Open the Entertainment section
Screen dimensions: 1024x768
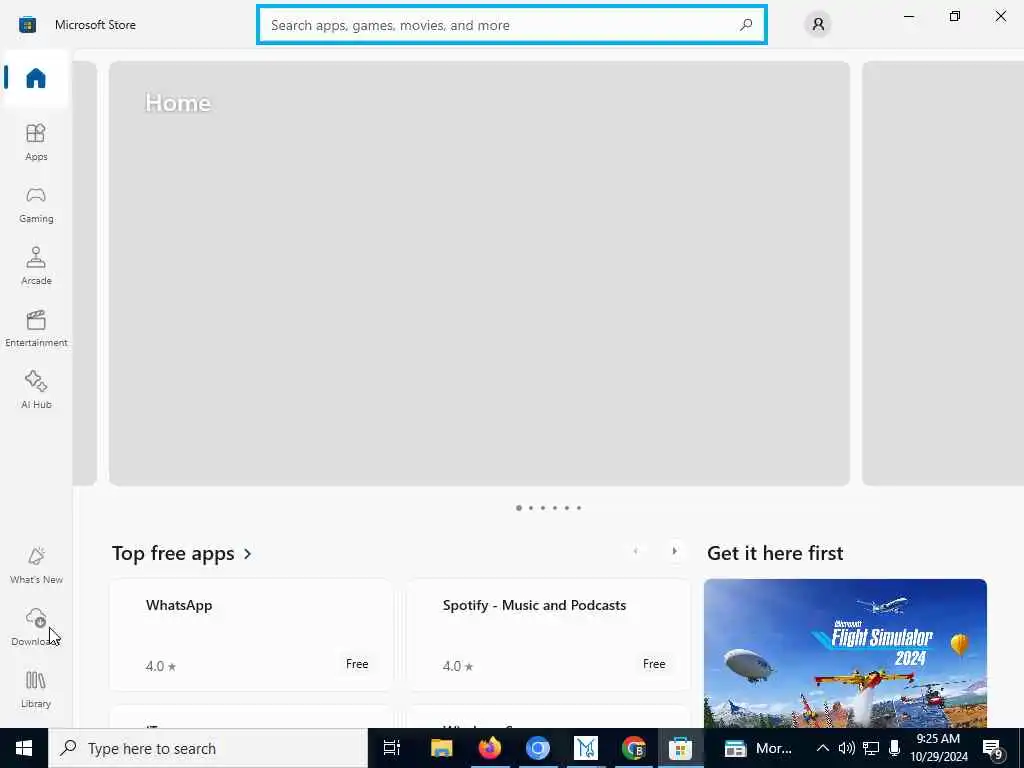(x=36, y=328)
